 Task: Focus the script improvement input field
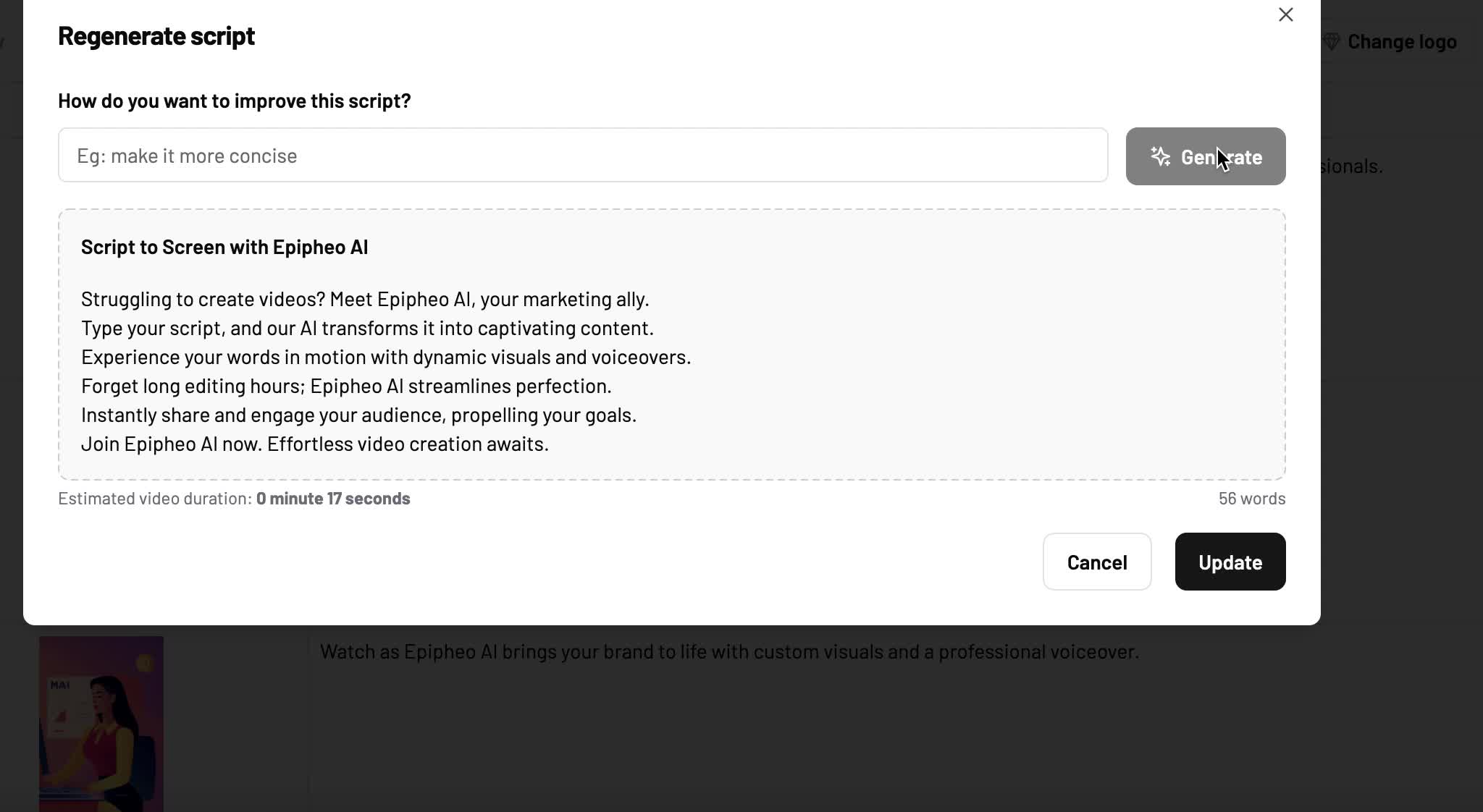583,156
